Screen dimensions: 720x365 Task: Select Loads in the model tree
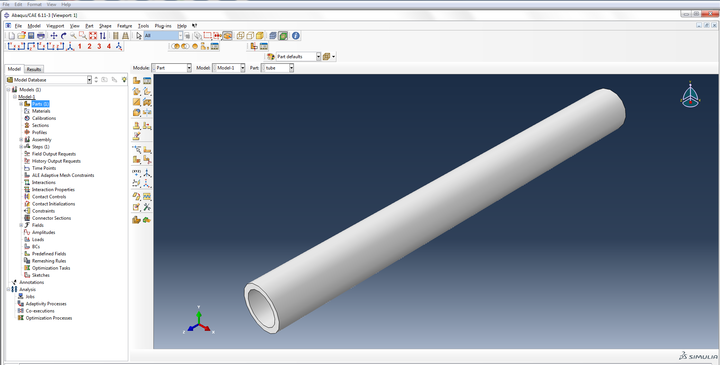click(x=38, y=240)
